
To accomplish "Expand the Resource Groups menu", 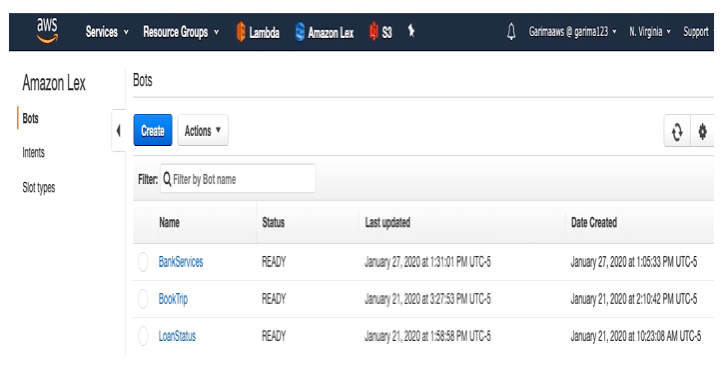I will (181, 32).
